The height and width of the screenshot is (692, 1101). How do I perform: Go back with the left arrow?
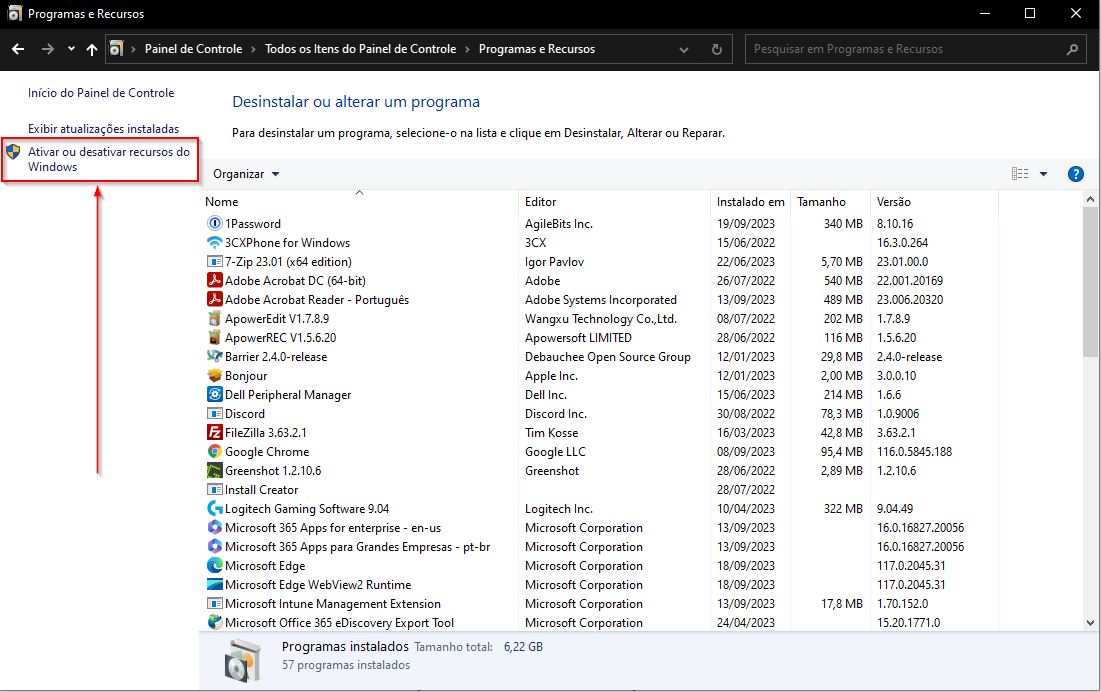point(18,49)
